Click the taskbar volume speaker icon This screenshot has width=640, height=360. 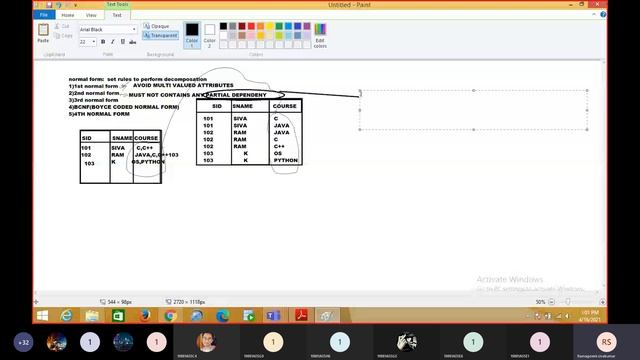tap(567, 316)
